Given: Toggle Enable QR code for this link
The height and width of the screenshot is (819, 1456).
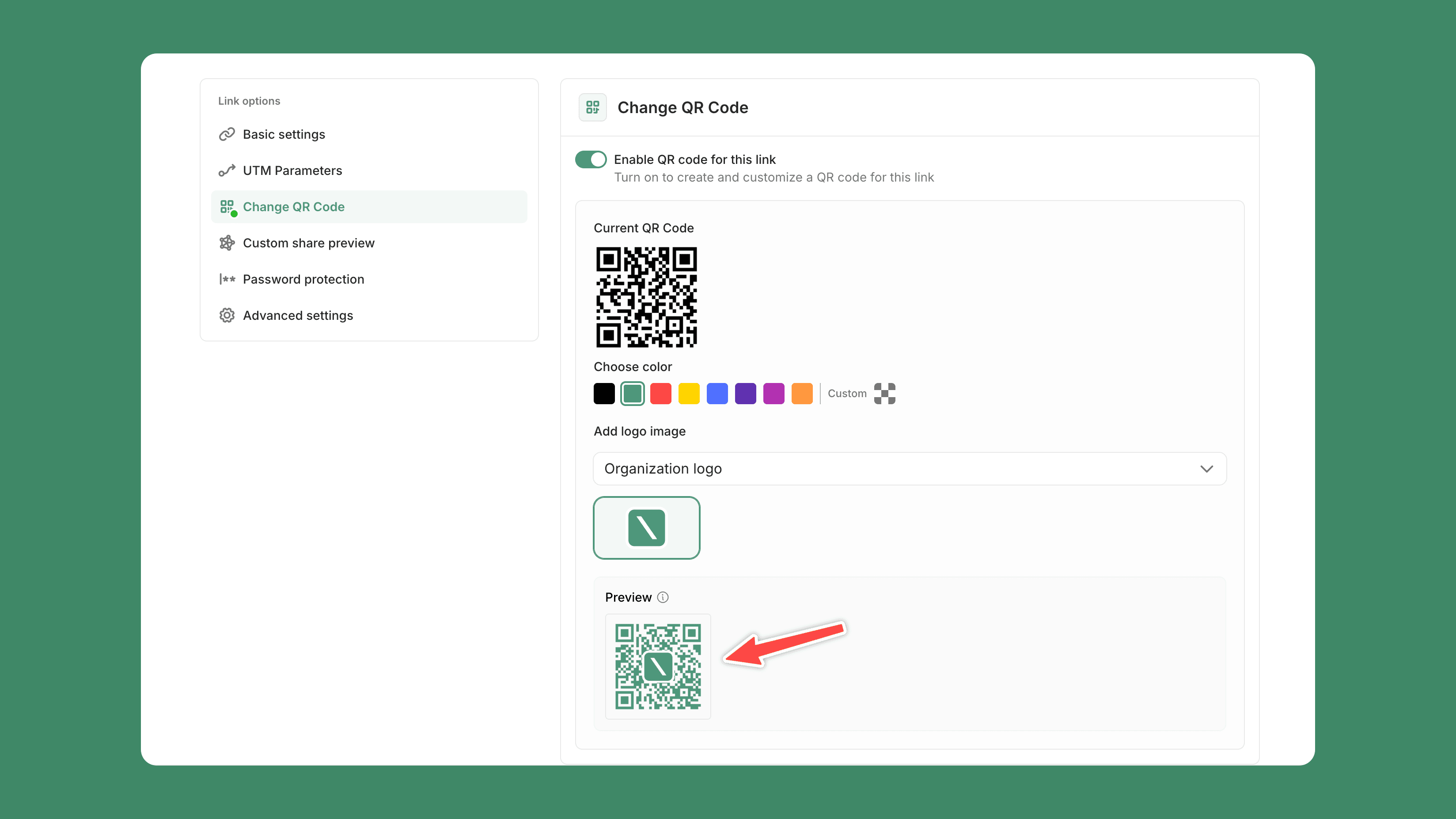Looking at the screenshot, I should (x=591, y=159).
